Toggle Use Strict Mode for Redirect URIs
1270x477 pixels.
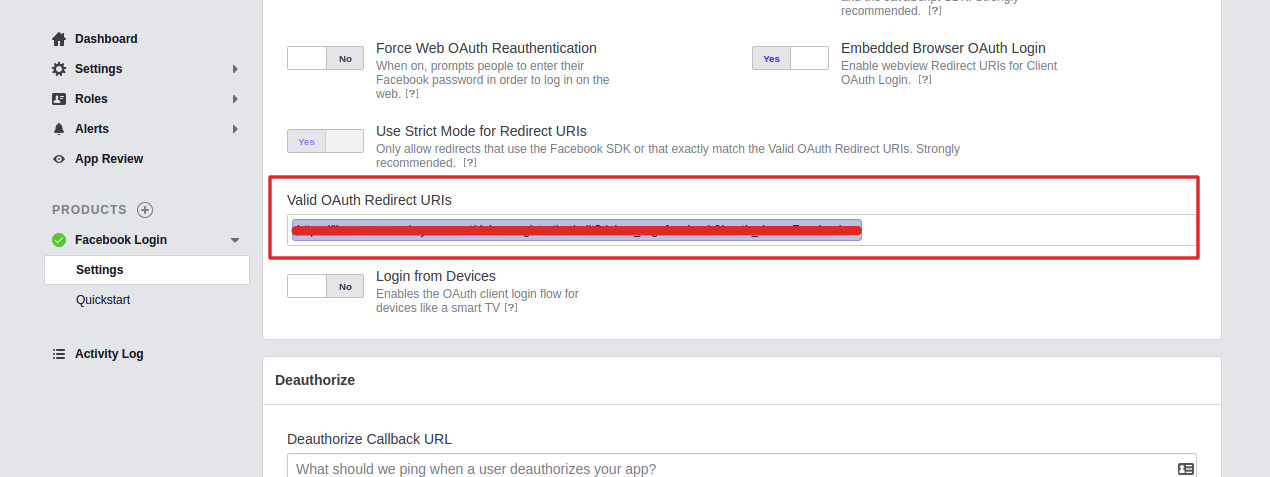click(x=325, y=141)
